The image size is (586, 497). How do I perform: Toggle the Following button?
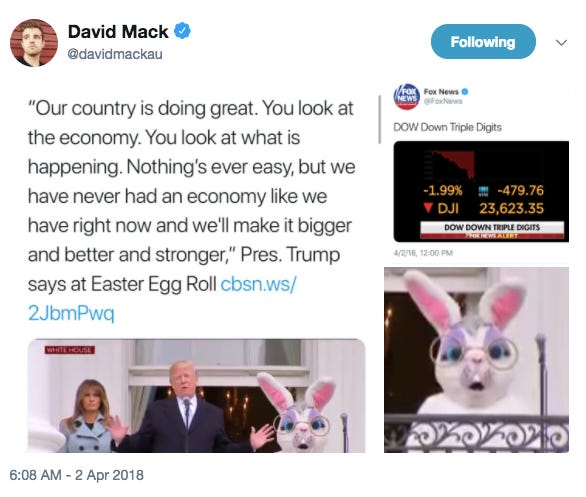pos(483,41)
